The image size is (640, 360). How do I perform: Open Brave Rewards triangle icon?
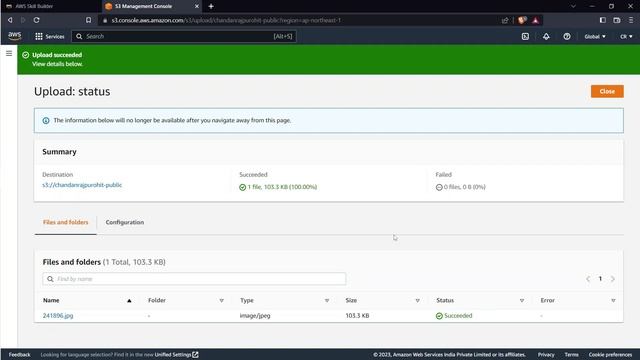[x=536, y=20]
